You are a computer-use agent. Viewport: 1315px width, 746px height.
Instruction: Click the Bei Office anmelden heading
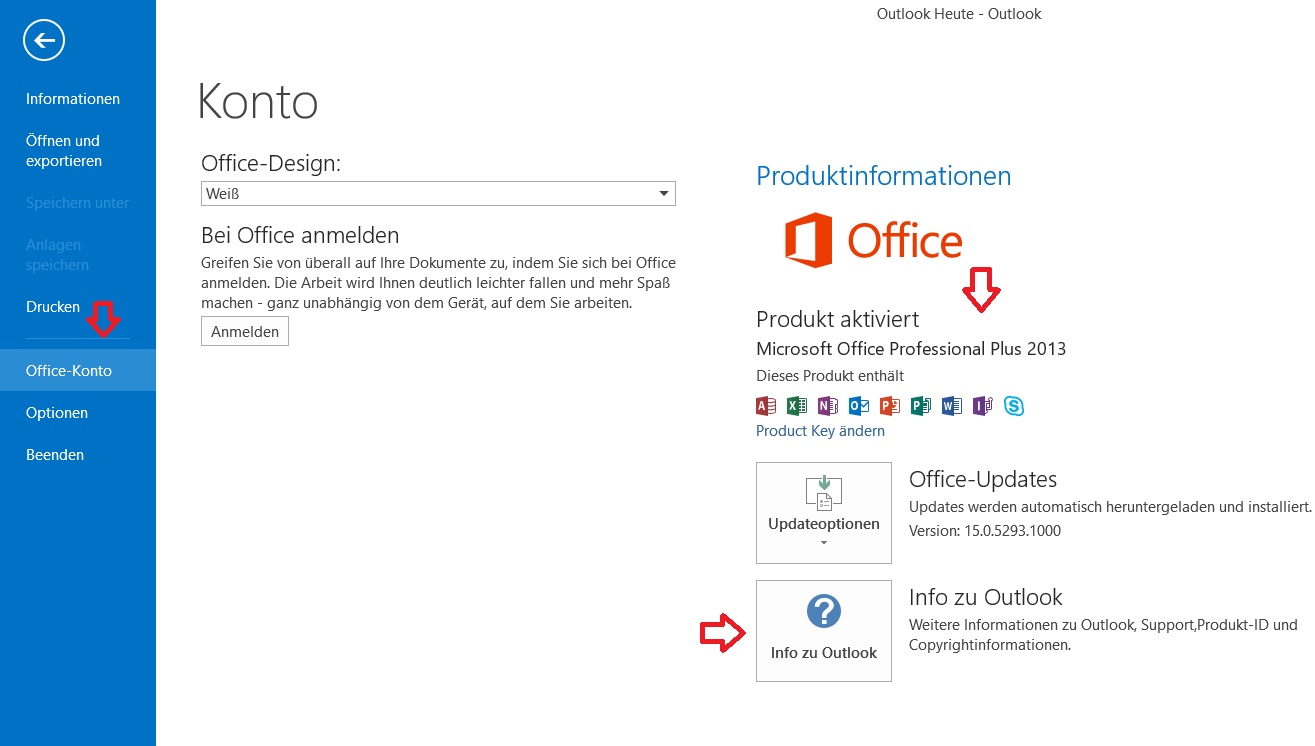click(300, 235)
